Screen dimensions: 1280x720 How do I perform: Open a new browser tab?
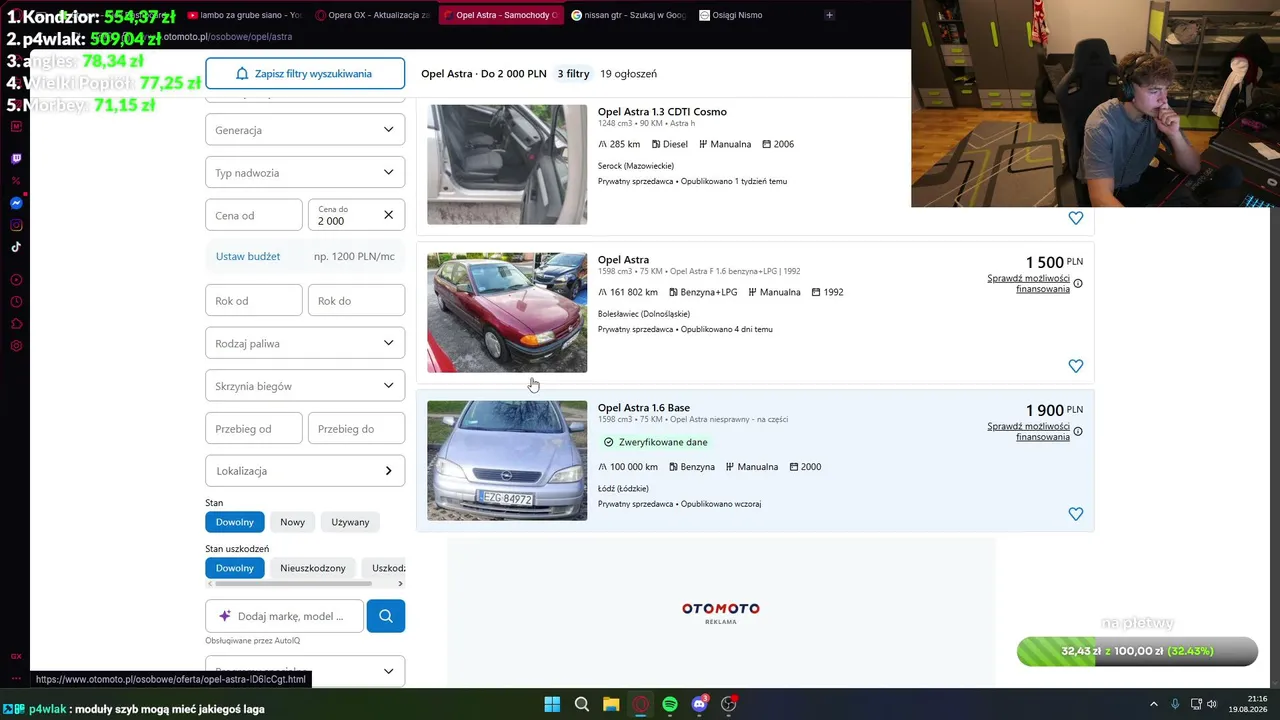coord(829,15)
